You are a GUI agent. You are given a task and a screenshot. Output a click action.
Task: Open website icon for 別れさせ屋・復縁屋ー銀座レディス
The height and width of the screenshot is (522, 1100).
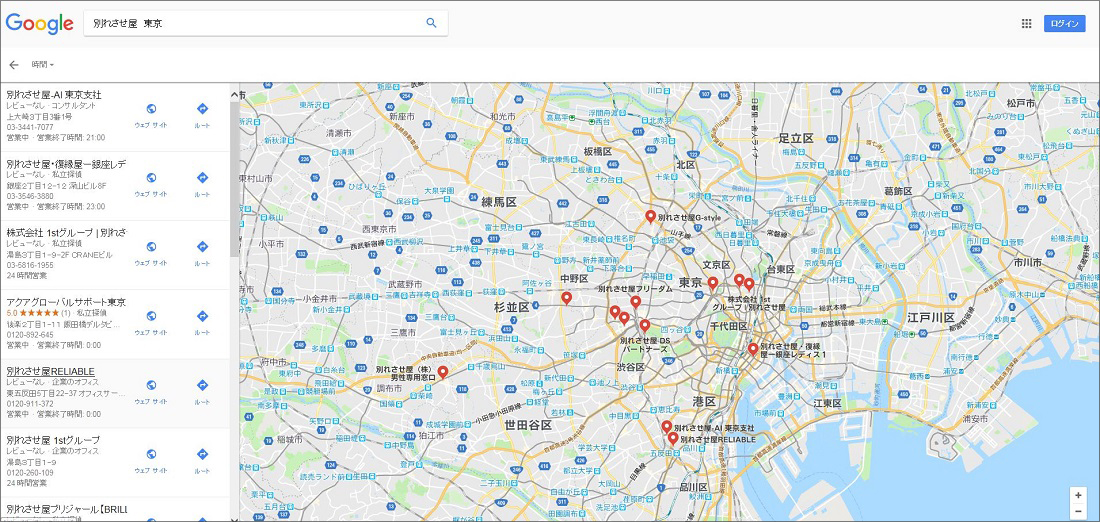click(x=151, y=178)
